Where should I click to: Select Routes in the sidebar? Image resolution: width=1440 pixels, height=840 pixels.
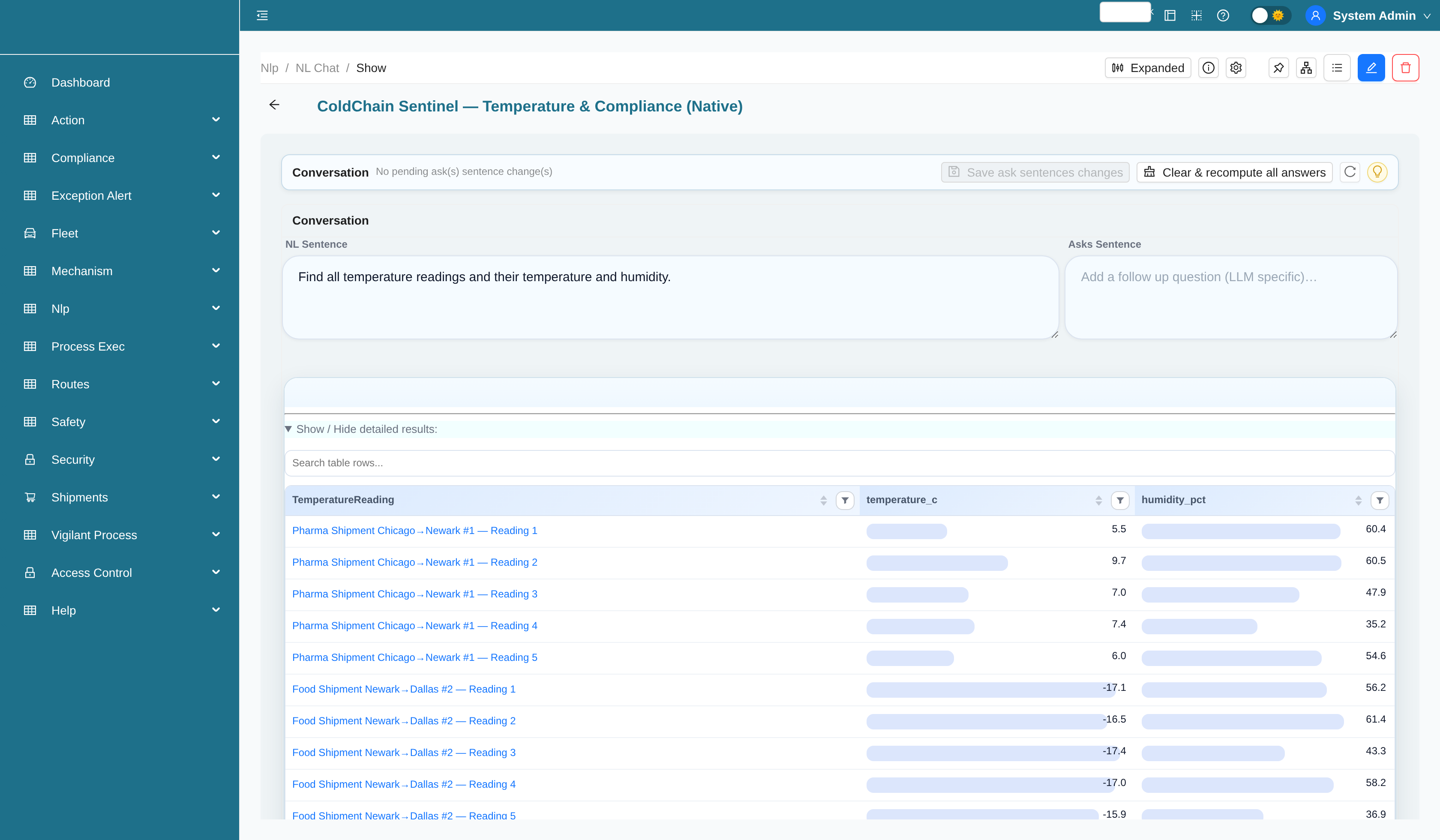[x=120, y=384]
